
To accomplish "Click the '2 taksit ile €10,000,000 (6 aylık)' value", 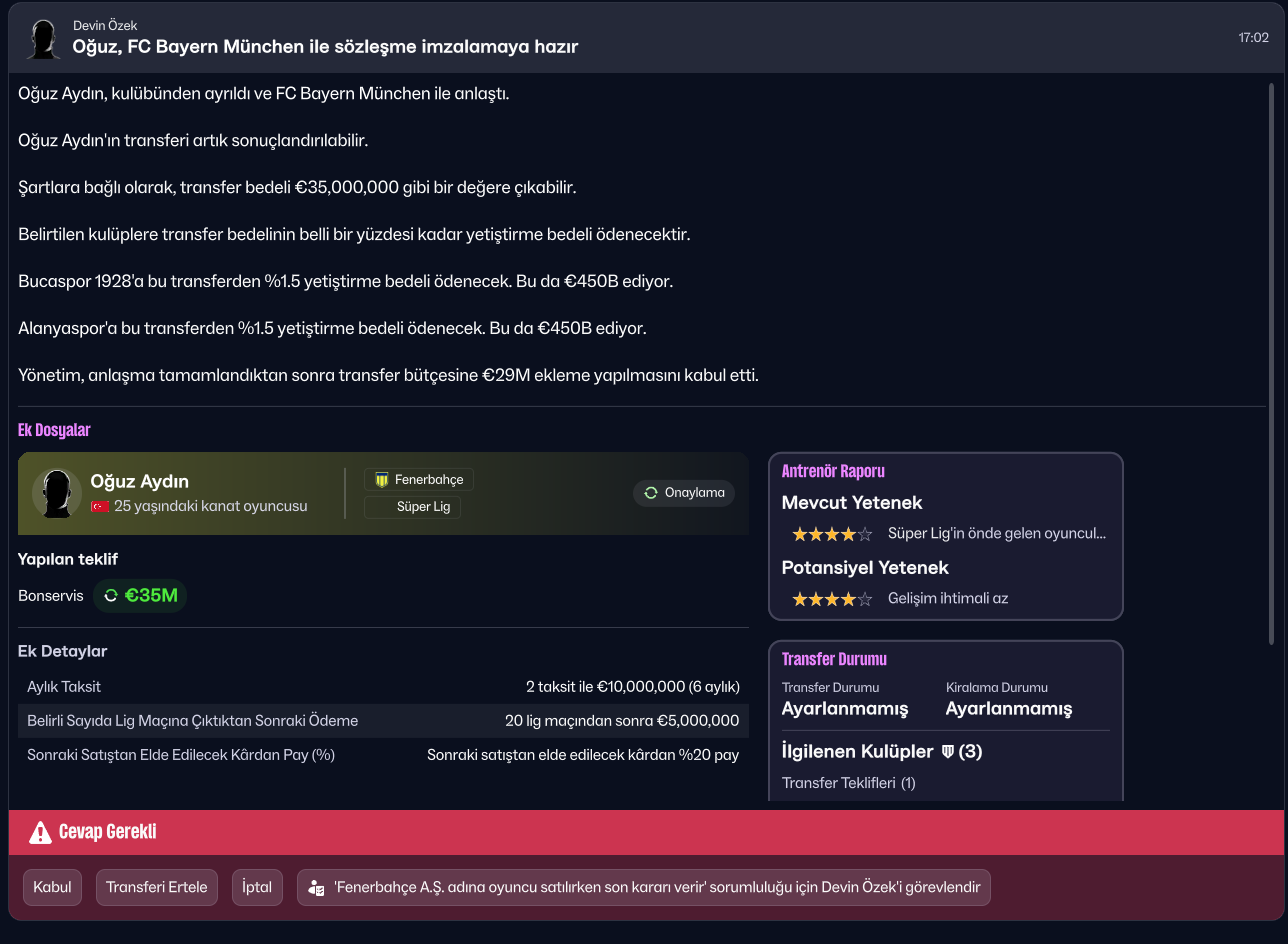I will [x=633, y=687].
